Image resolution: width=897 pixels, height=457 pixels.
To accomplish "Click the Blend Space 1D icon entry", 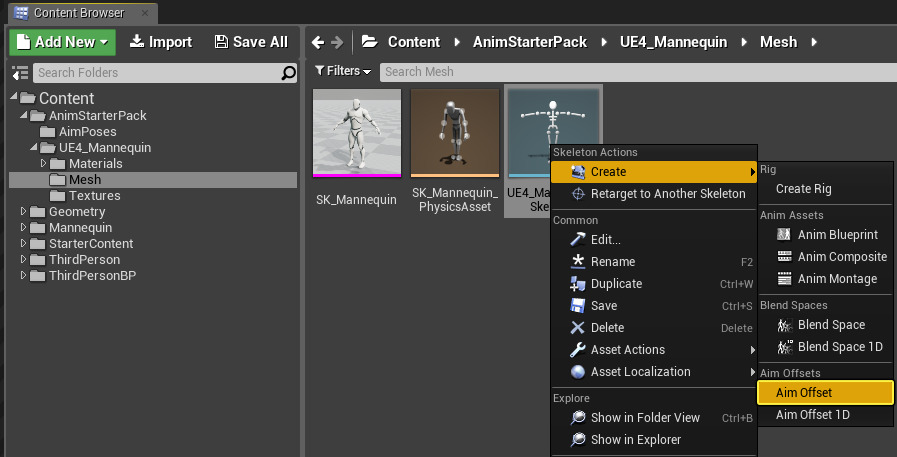I will pos(784,347).
